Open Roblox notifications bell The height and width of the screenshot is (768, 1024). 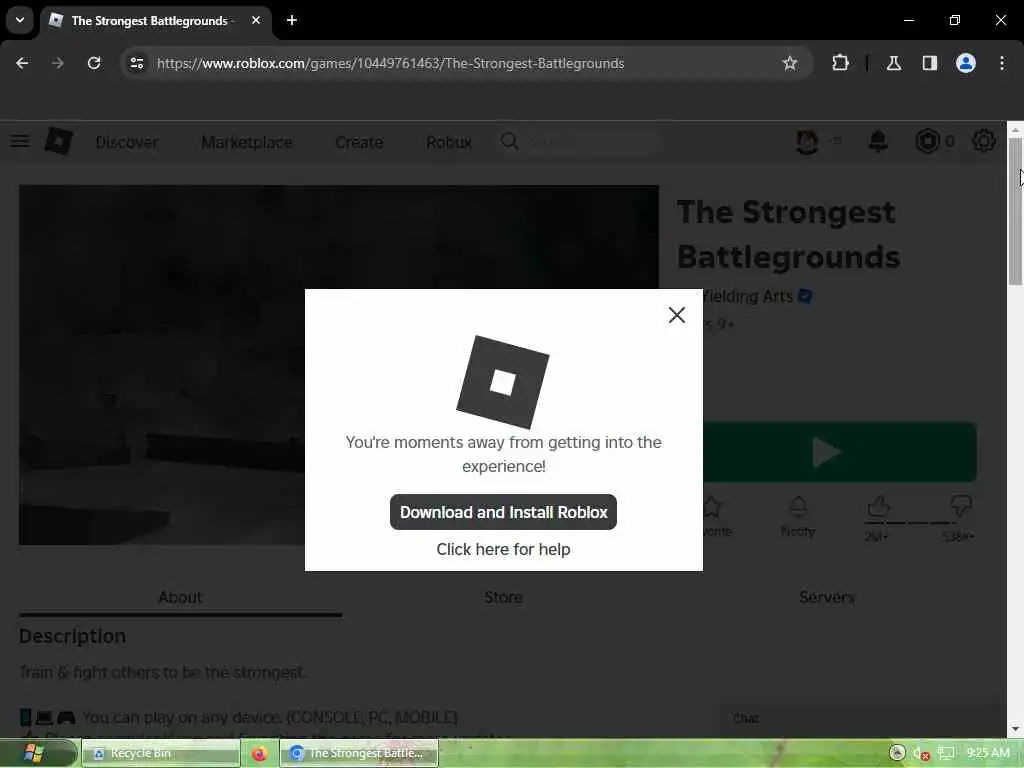tap(878, 141)
